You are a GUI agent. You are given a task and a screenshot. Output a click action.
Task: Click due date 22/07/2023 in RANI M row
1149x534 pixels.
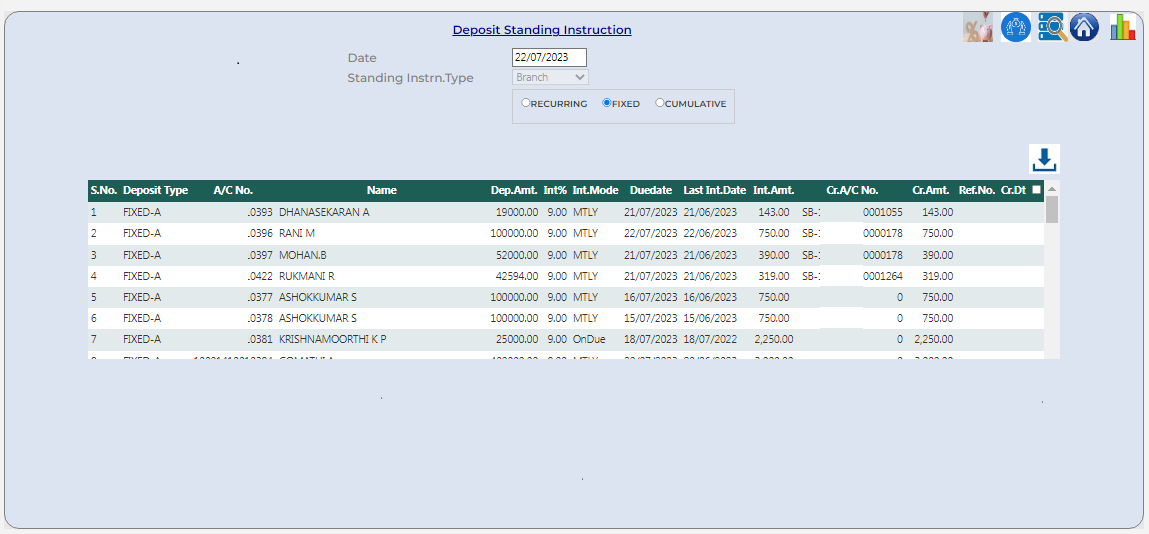pos(651,234)
